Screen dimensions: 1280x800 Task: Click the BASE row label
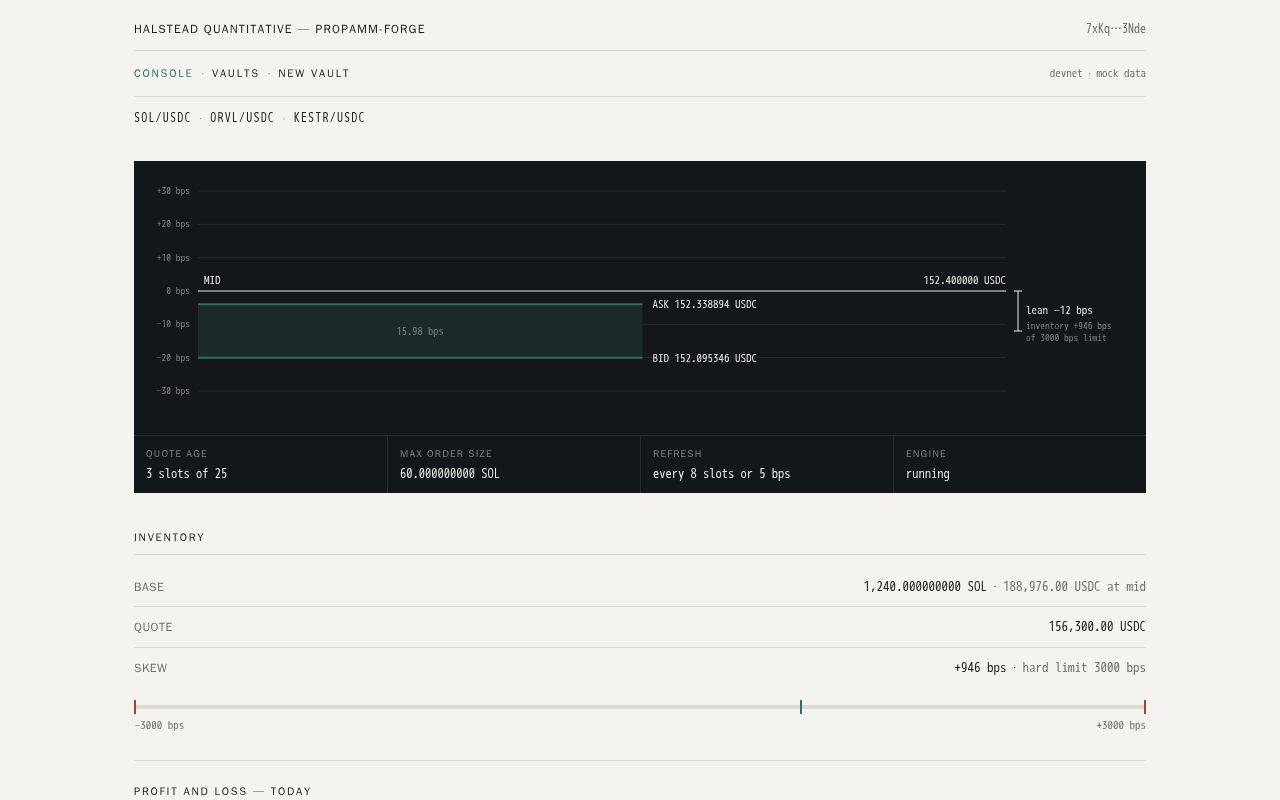click(149, 587)
